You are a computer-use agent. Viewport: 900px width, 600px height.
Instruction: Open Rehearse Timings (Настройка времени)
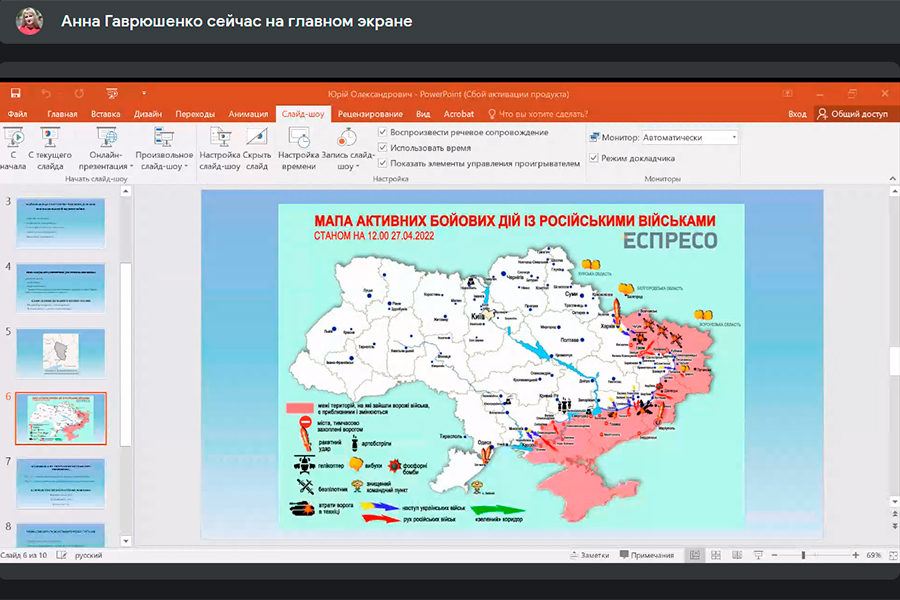(x=298, y=145)
